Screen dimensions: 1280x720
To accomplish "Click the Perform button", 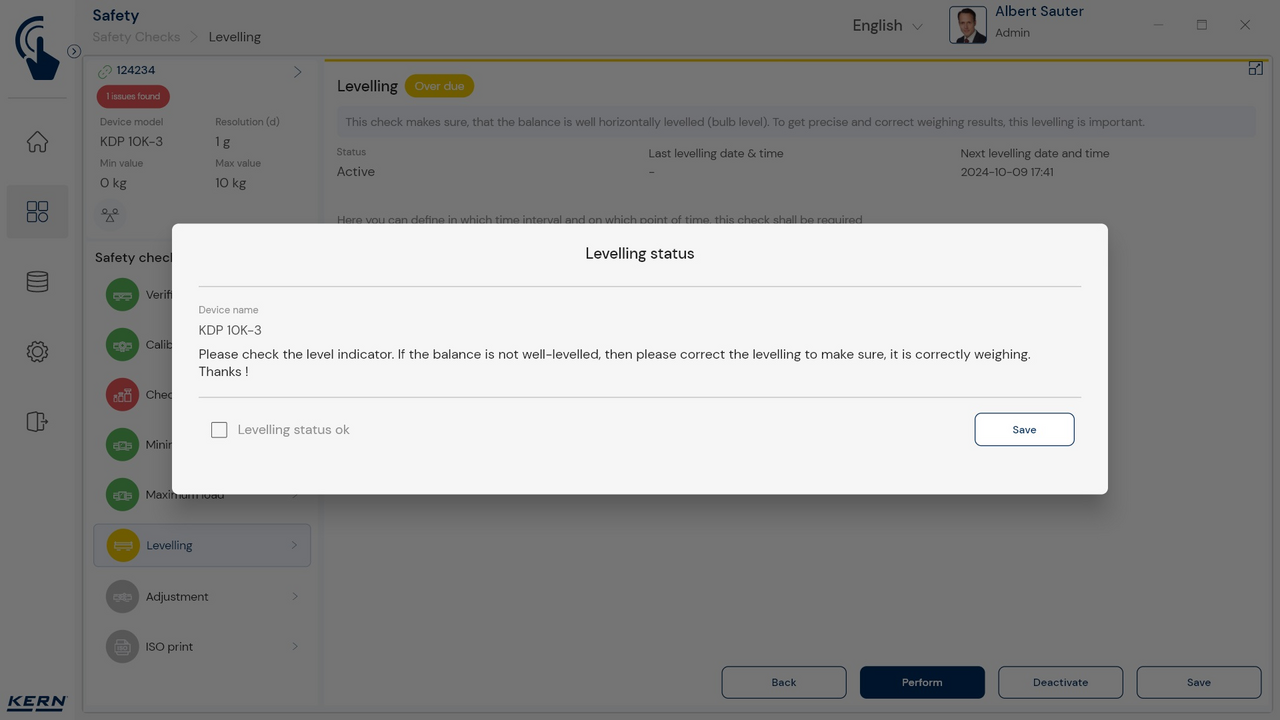I will point(922,682).
